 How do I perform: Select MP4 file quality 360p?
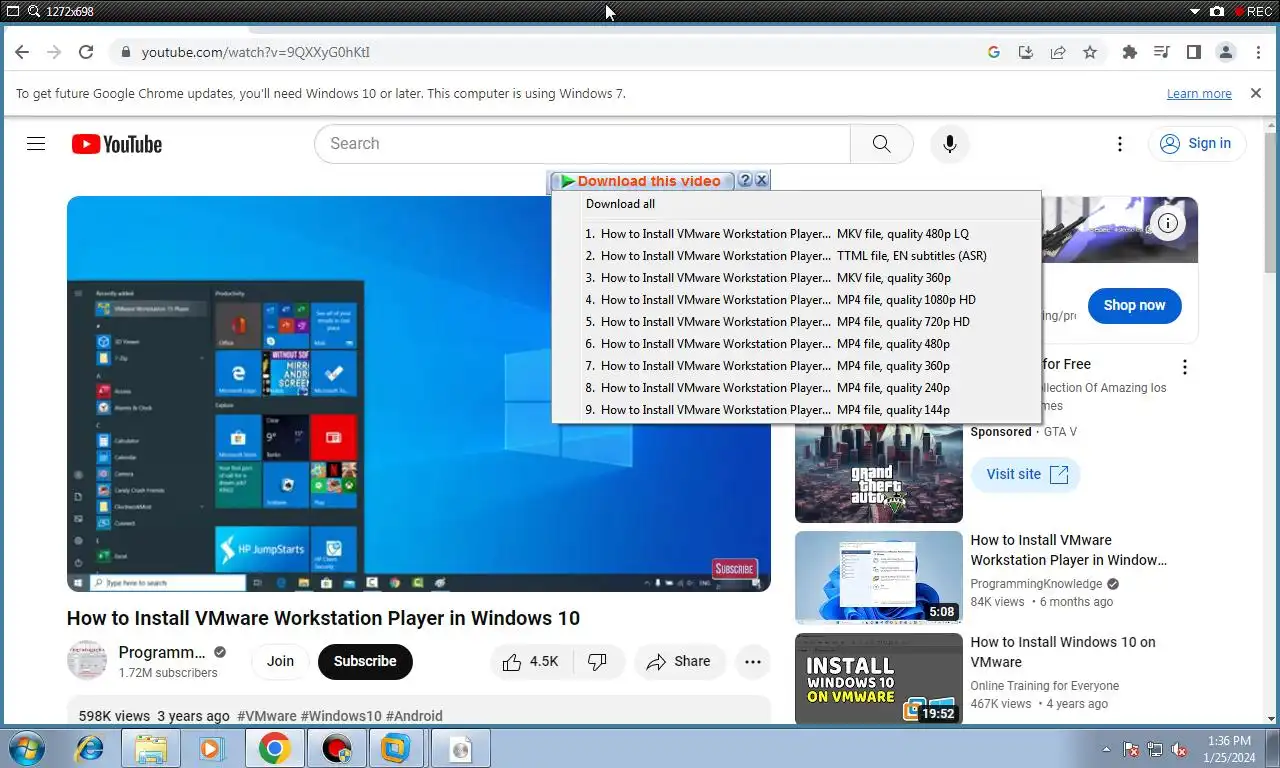tap(796, 366)
